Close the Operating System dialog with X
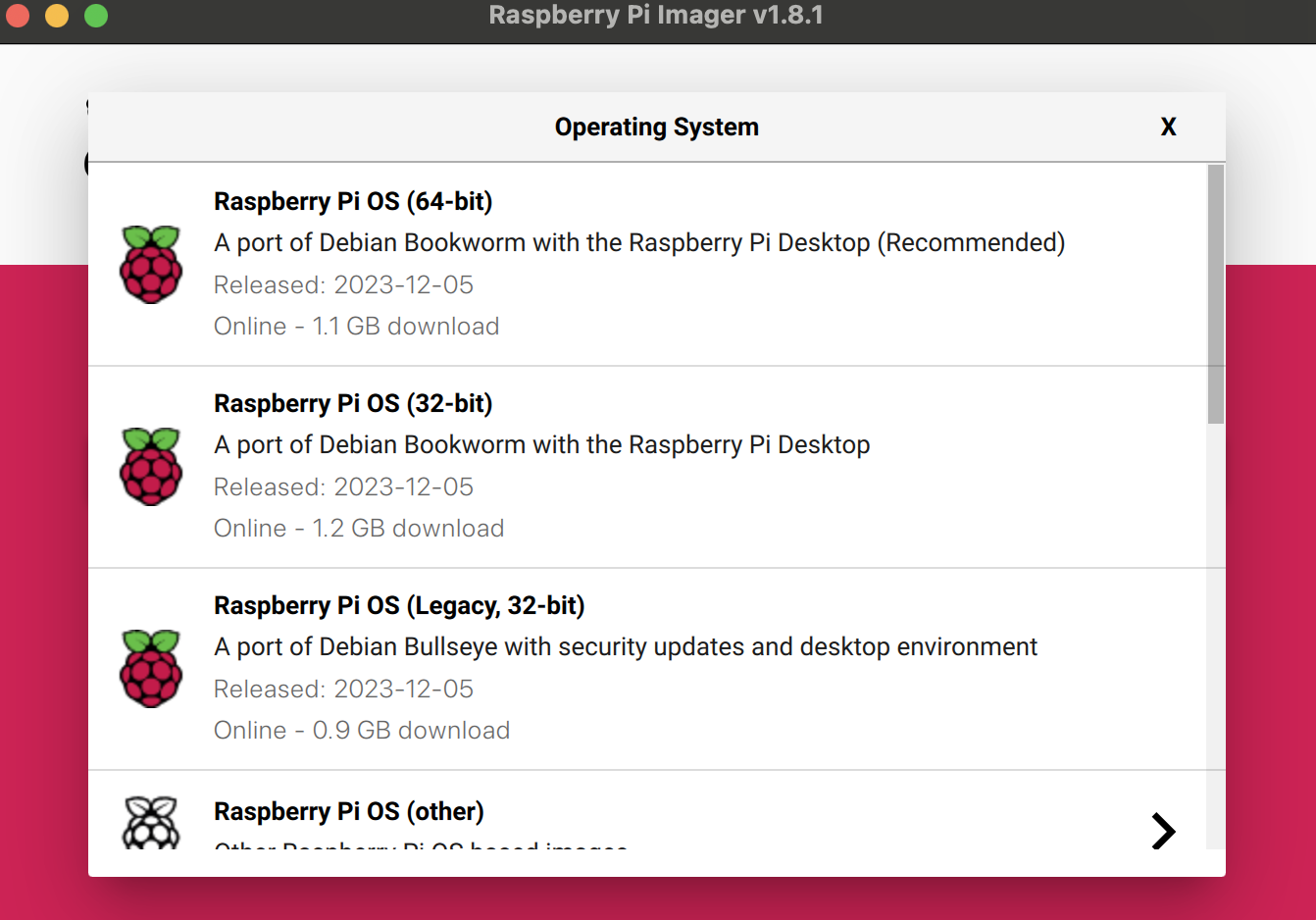 pos(1168,127)
